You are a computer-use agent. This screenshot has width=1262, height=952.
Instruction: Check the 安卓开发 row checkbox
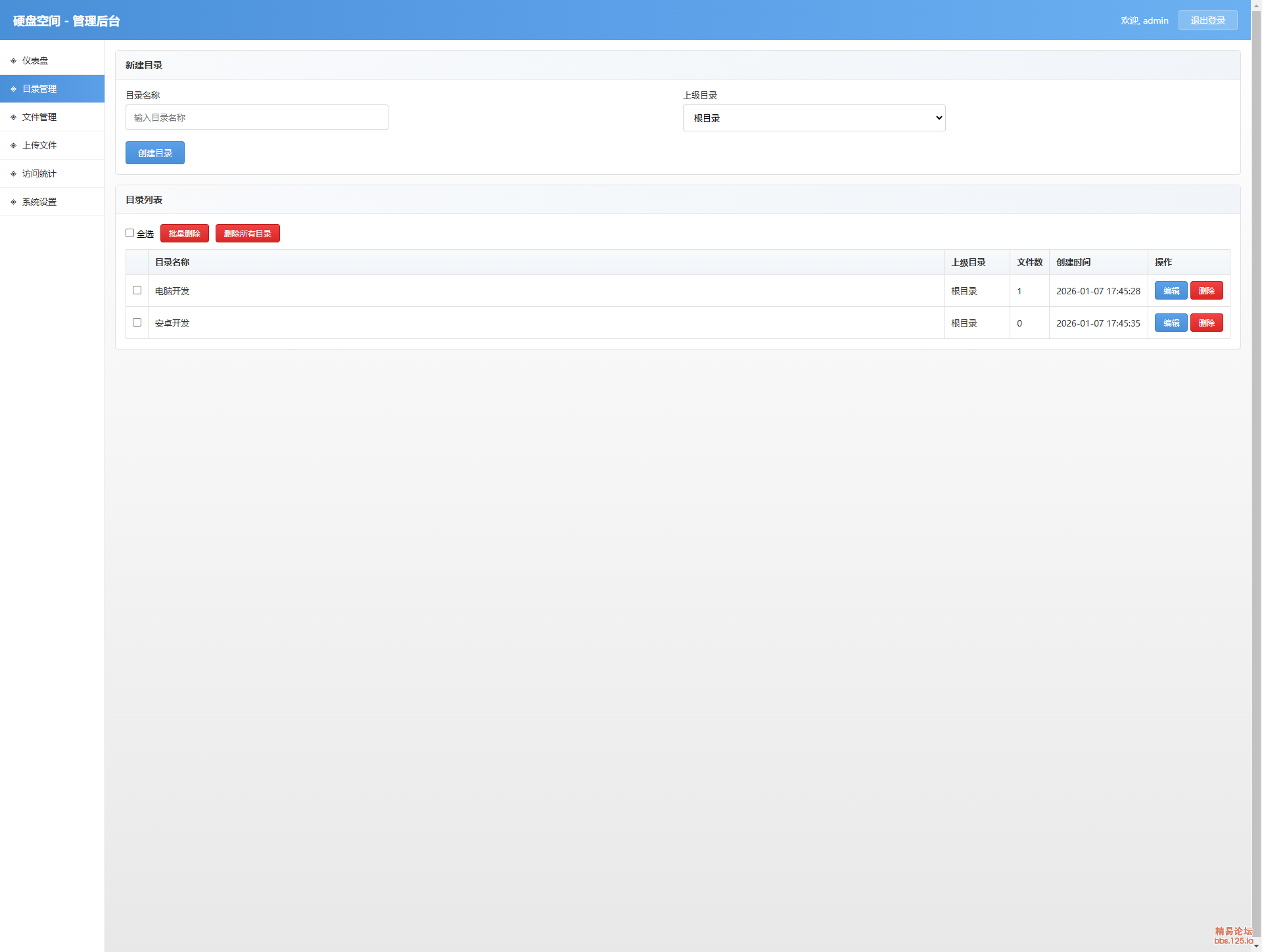click(137, 322)
